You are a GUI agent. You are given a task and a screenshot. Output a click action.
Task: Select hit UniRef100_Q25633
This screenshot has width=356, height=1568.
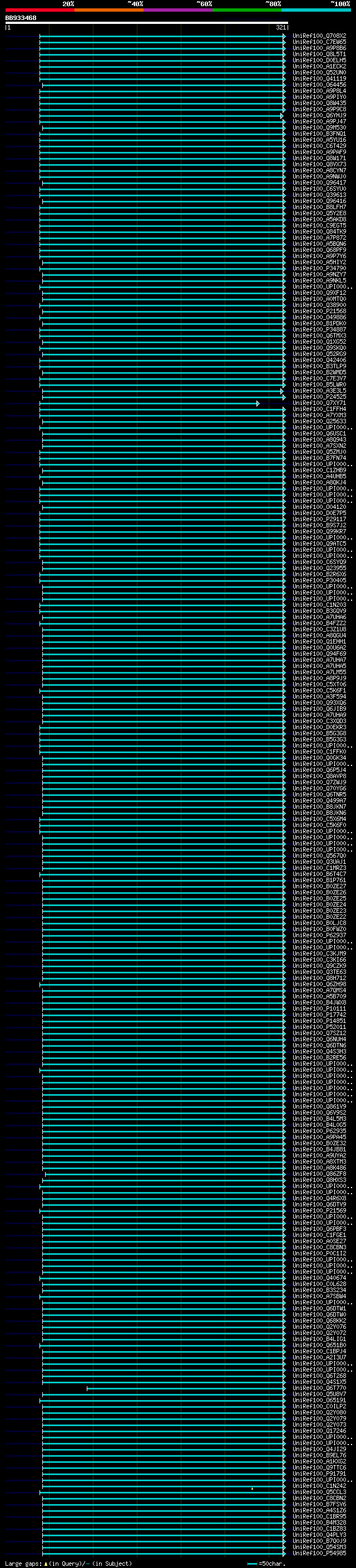pyautogui.click(x=319, y=421)
